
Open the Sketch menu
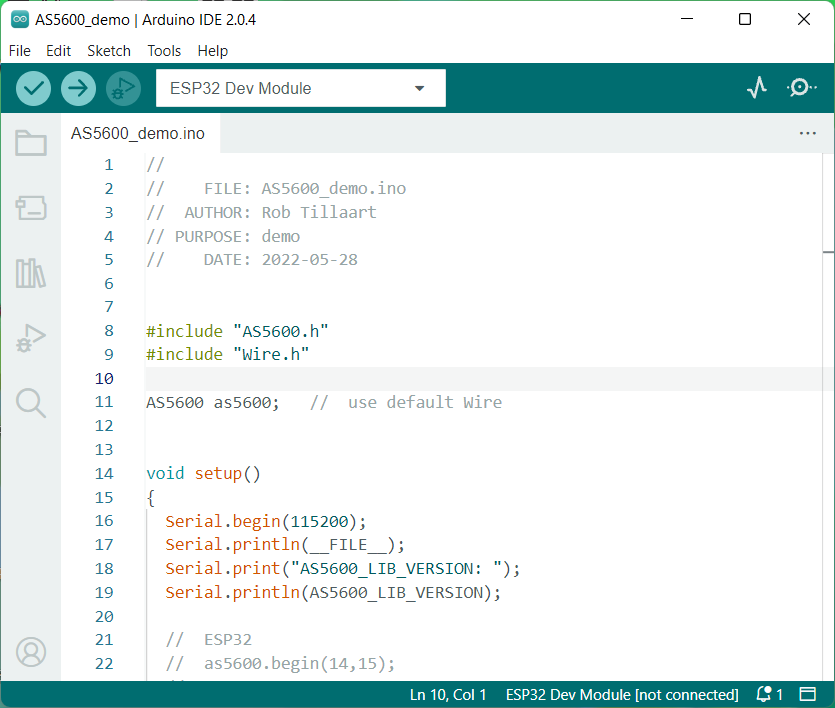click(109, 51)
